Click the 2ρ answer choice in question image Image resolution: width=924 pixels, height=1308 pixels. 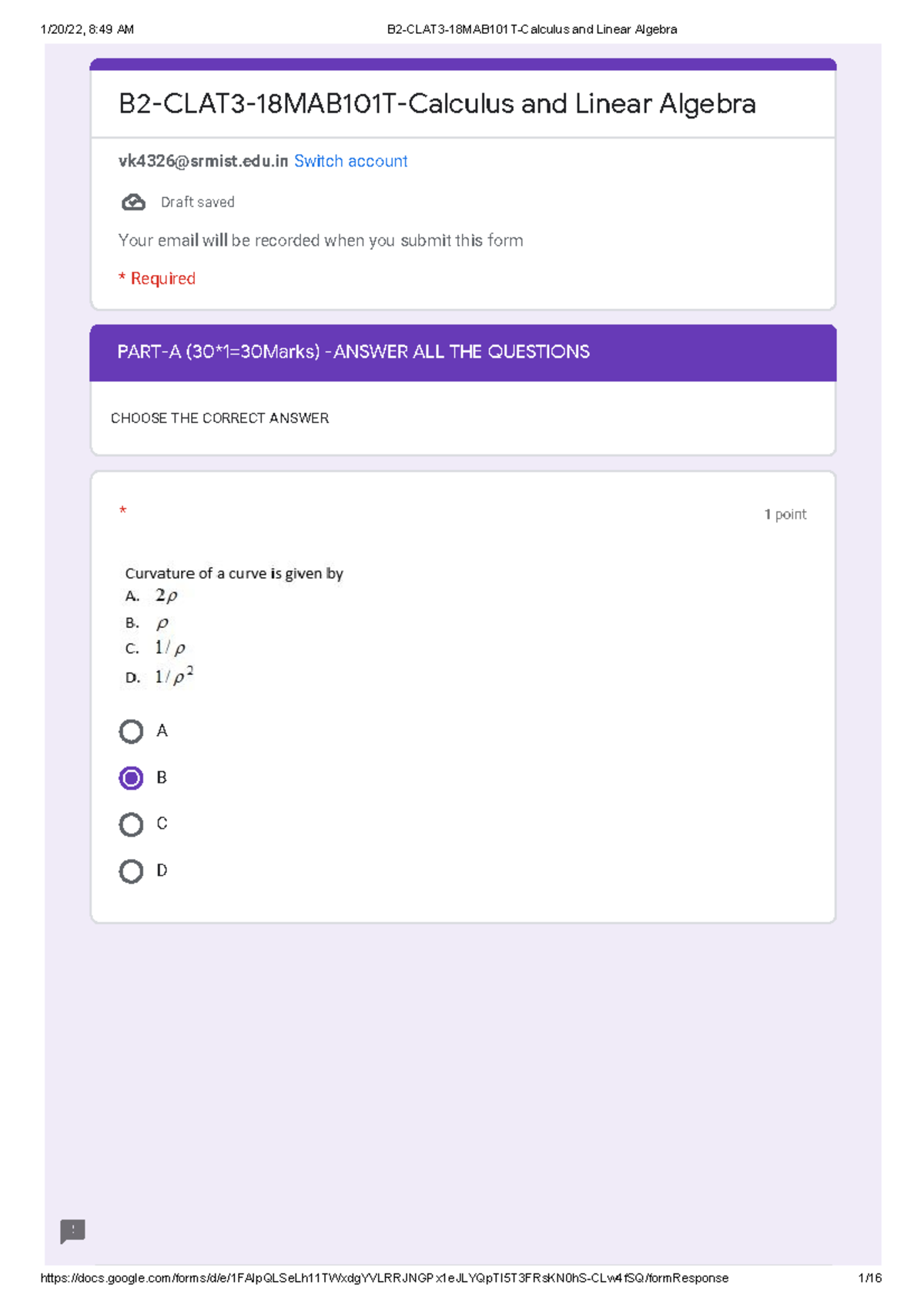[x=166, y=595]
